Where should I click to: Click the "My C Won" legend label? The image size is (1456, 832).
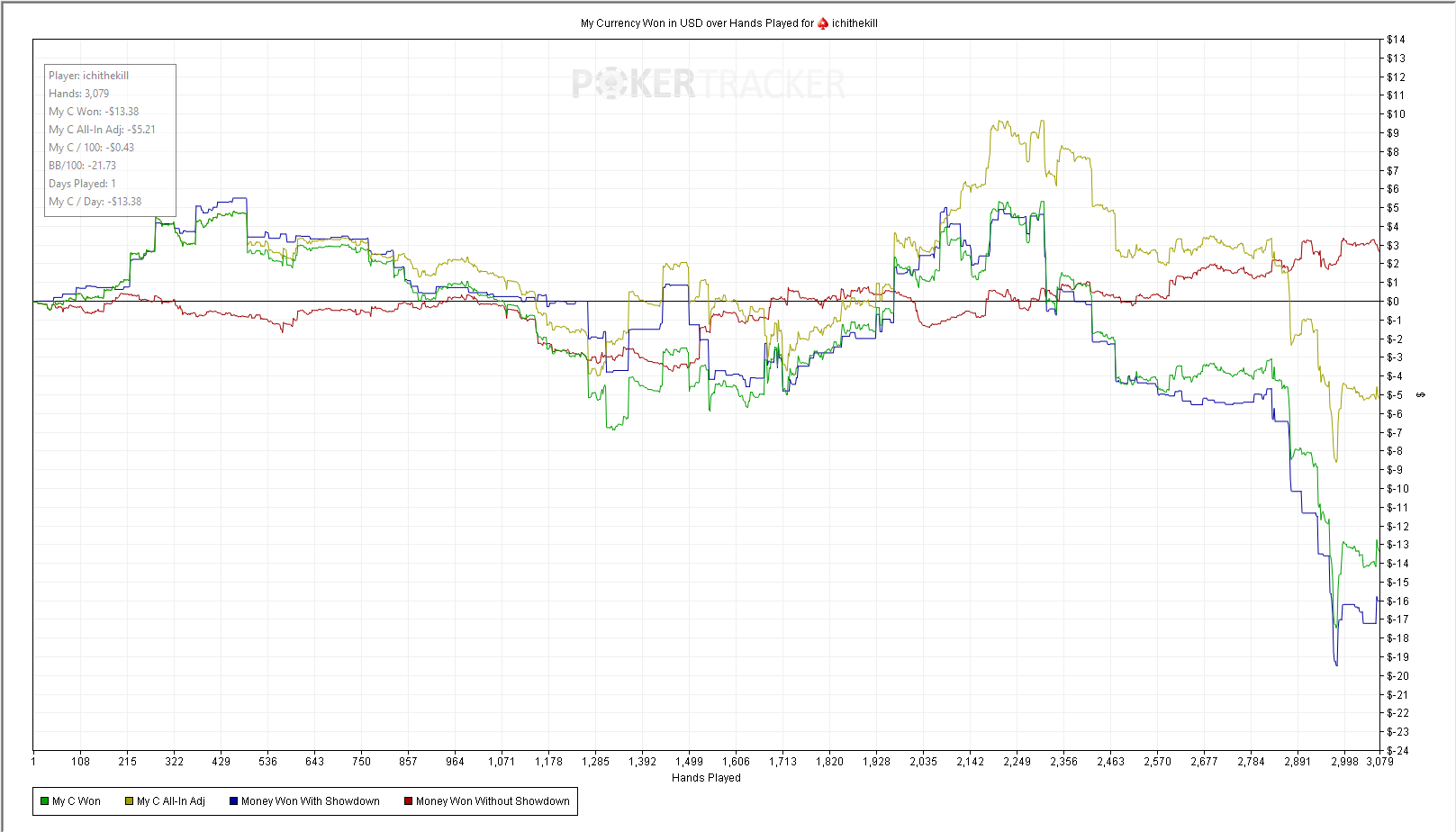tap(77, 801)
